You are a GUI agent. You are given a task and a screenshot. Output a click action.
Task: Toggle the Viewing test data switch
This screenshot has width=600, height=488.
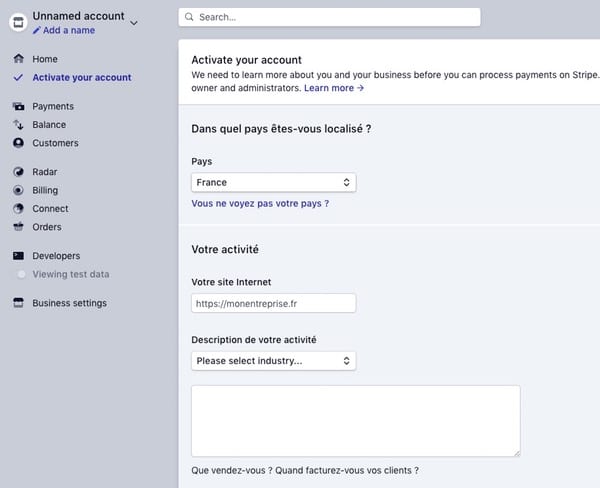click(x=21, y=274)
